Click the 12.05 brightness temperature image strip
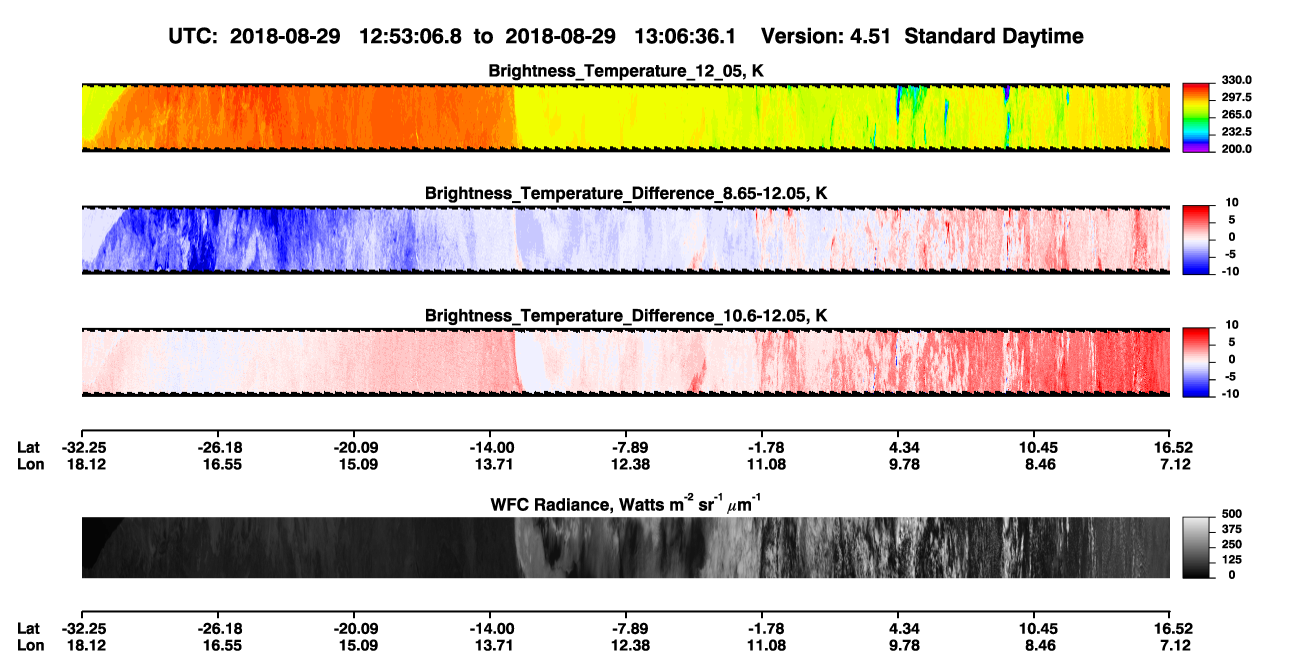Viewport: 1300px width, 667px height. pos(625,117)
